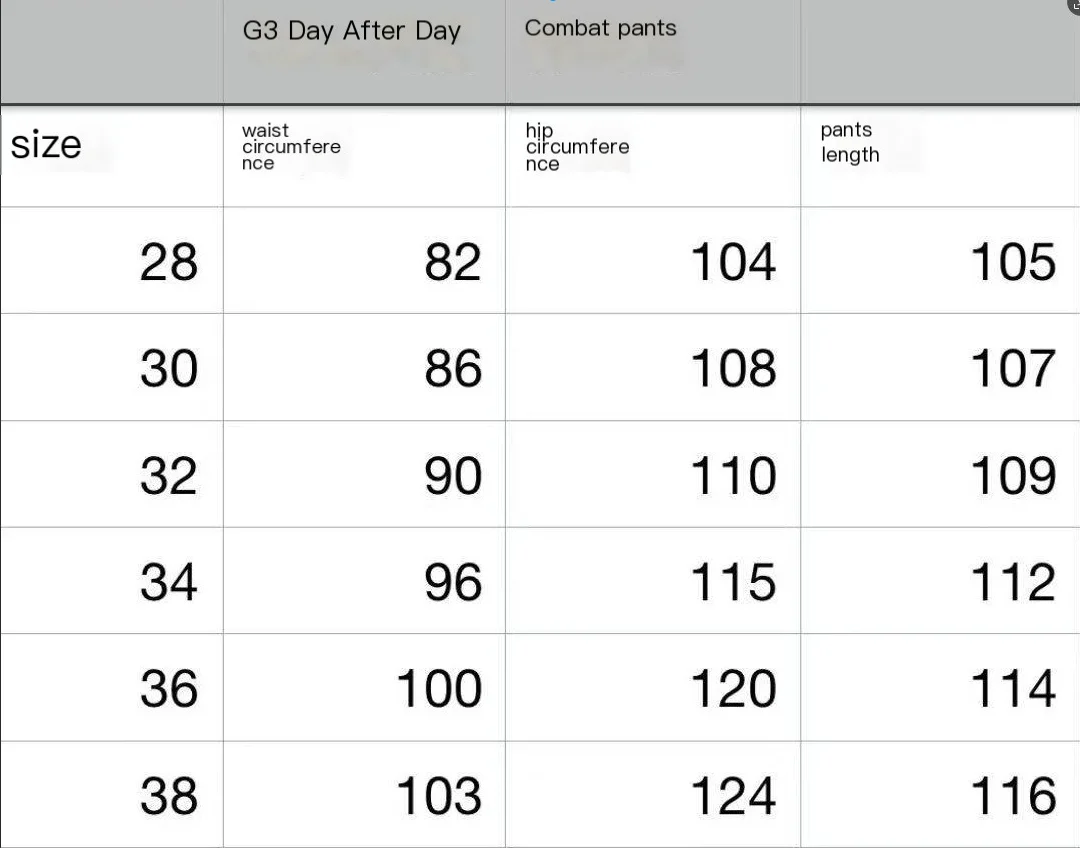Select the size 28 cell

point(112,260)
